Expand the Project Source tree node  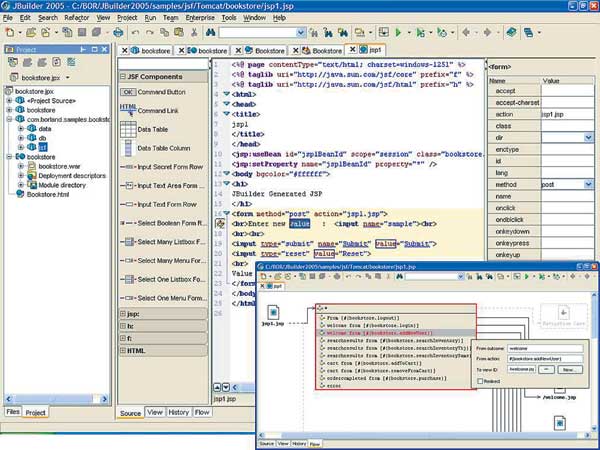[x=9, y=101]
